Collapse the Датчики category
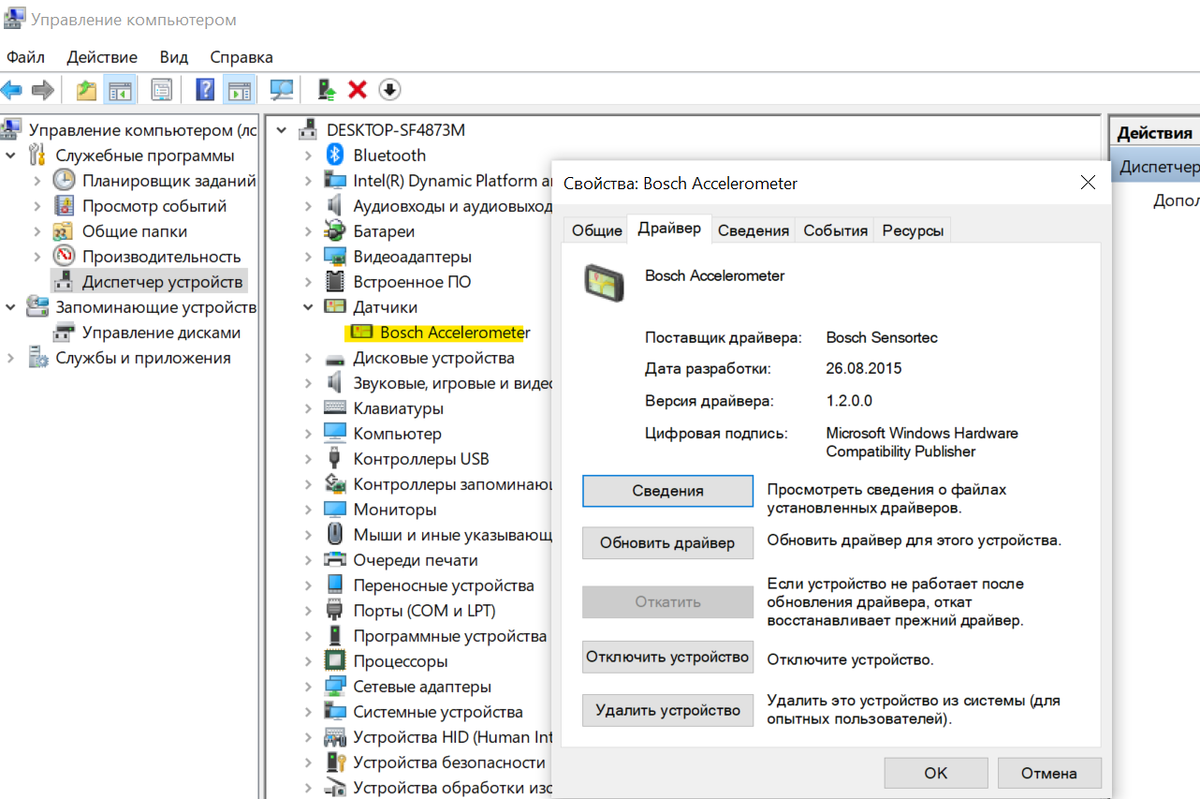This screenshot has height=799, width=1200. pyautogui.click(x=308, y=307)
